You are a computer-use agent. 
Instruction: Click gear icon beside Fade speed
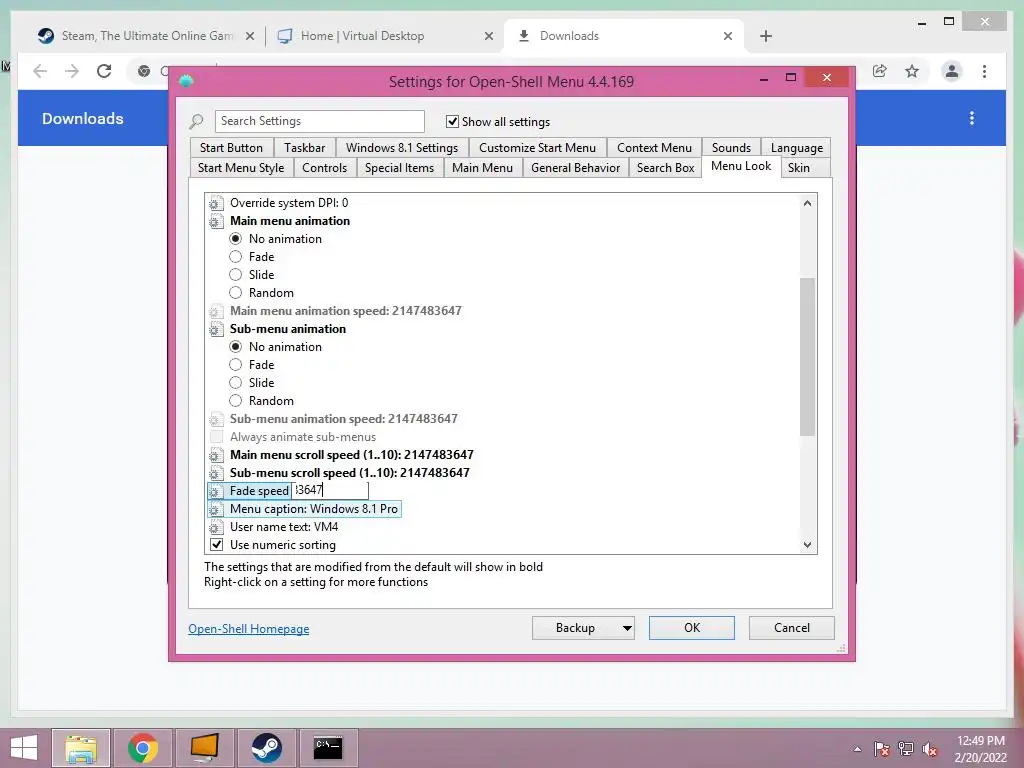(216, 491)
